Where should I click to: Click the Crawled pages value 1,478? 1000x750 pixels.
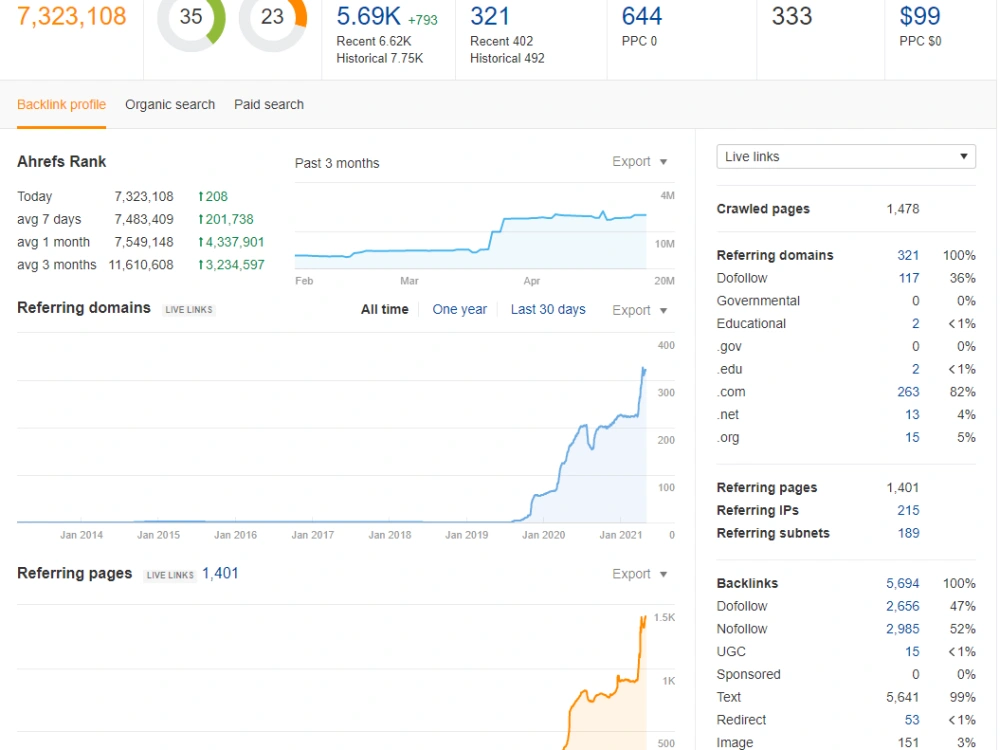pos(902,209)
